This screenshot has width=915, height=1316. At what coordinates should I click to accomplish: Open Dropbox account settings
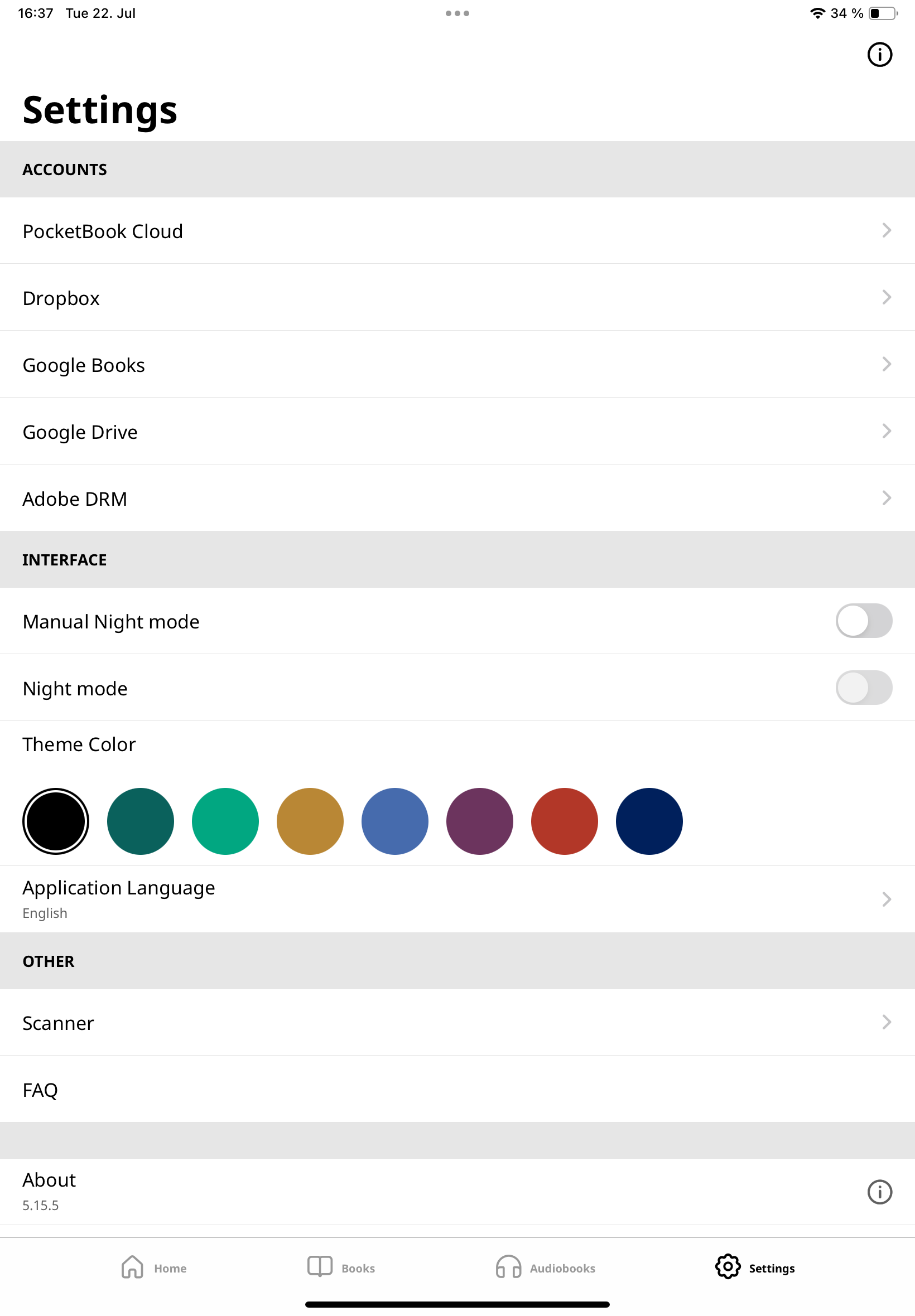point(458,298)
